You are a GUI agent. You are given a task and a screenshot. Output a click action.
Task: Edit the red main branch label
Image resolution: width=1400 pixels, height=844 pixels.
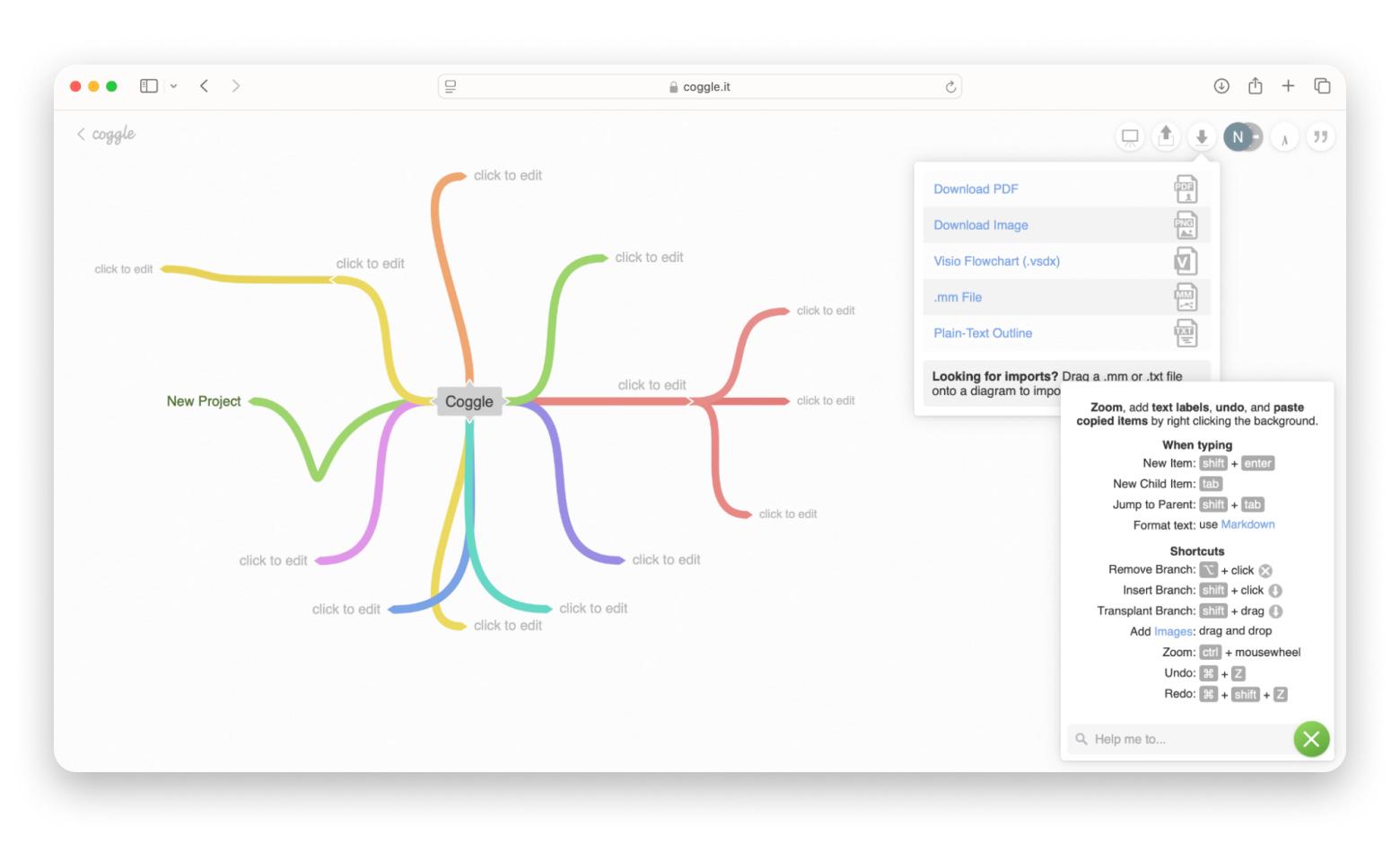coord(652,385)
